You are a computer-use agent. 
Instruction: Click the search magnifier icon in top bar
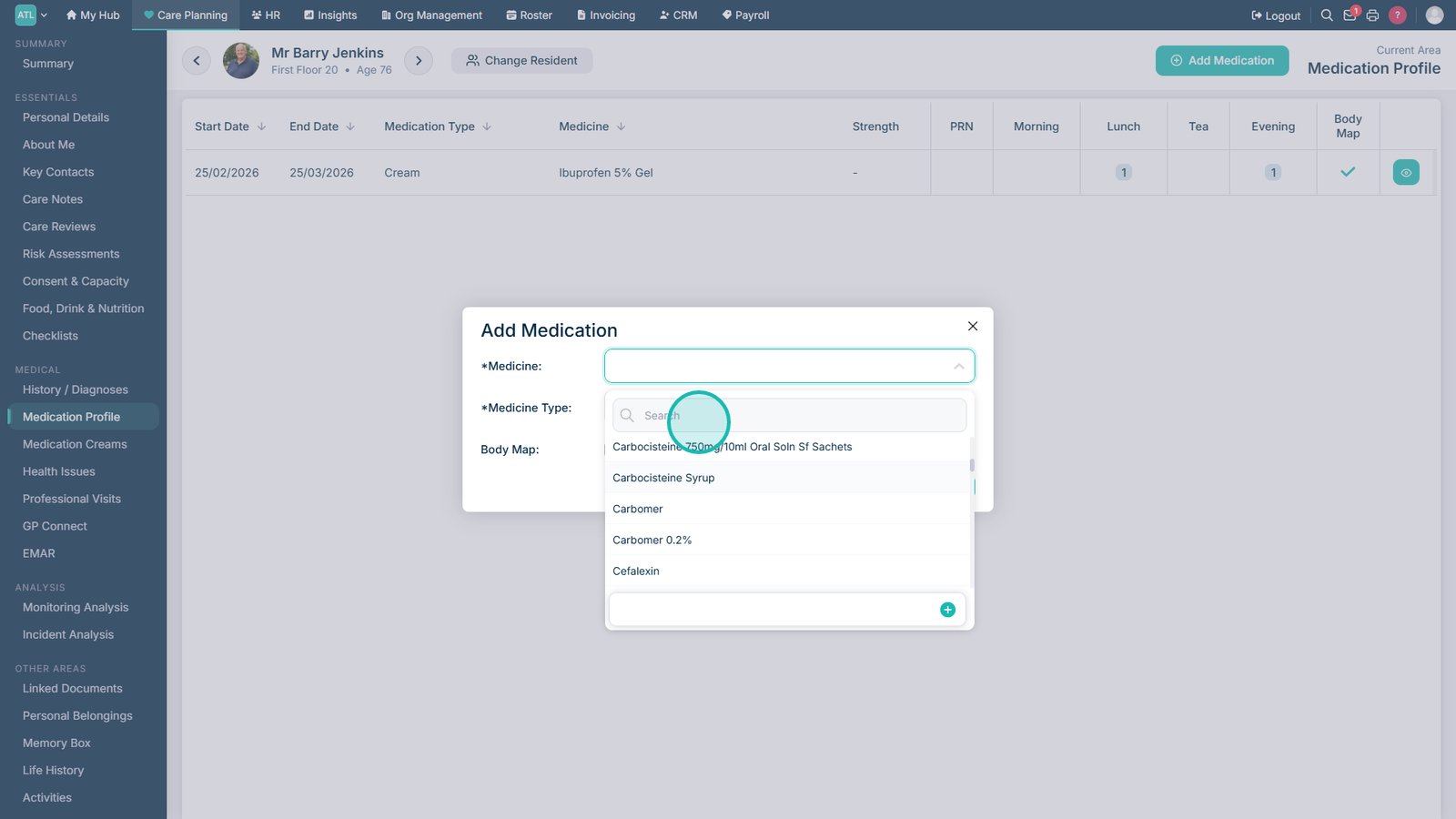coord(1327,15)
